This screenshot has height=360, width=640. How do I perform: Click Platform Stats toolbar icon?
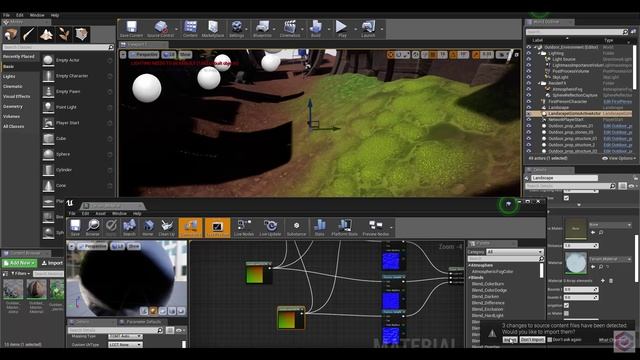tap(344, 228)
